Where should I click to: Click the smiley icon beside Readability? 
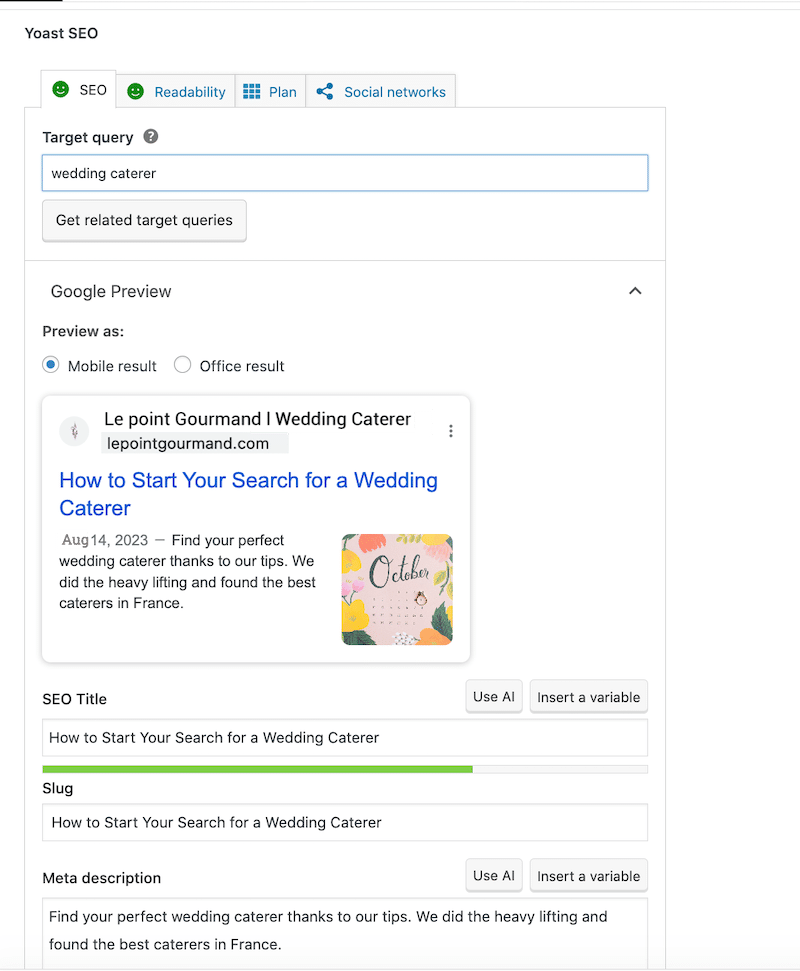coord(136,91)
